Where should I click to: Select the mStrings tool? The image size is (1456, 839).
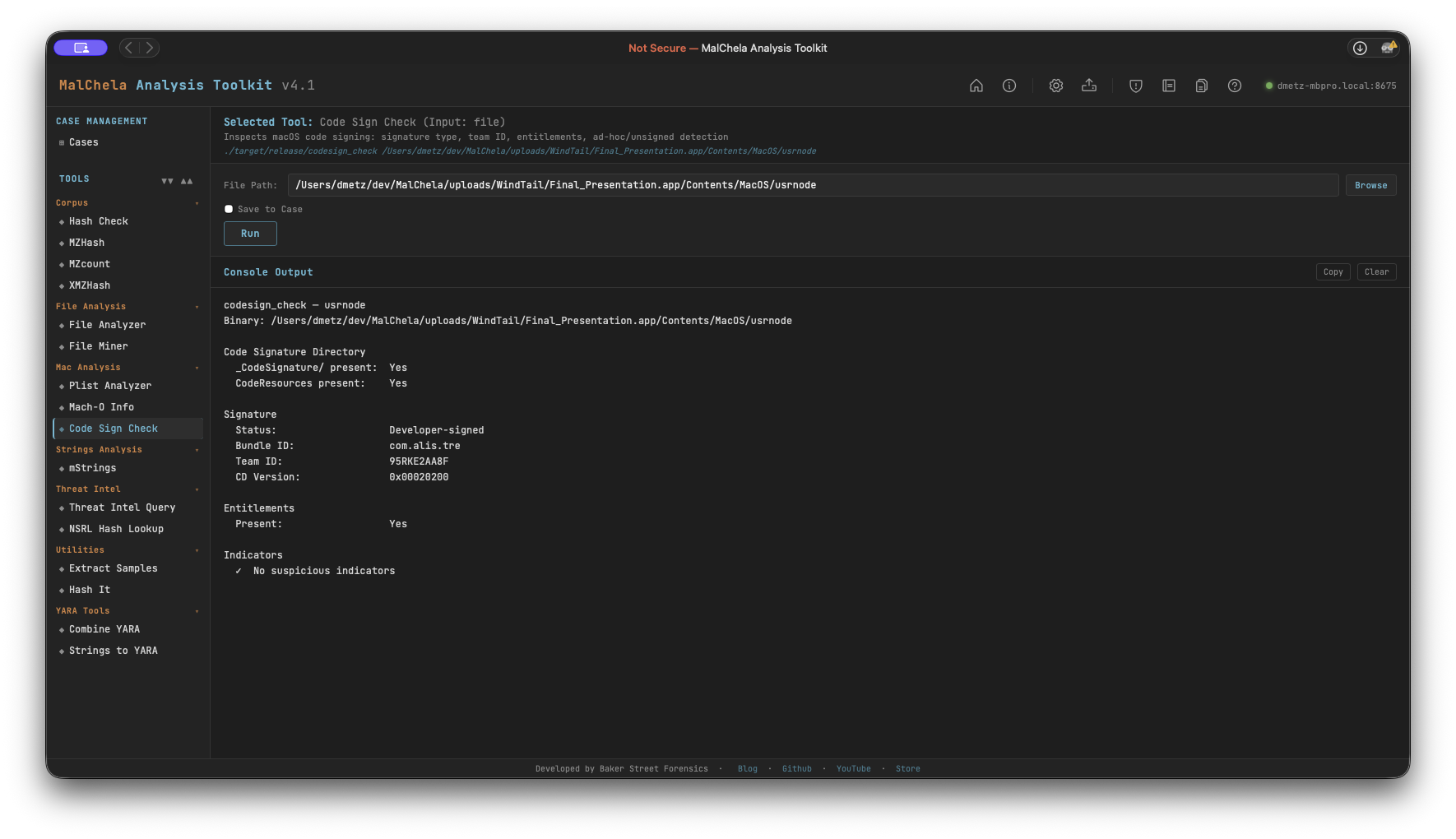click(128, 468)
